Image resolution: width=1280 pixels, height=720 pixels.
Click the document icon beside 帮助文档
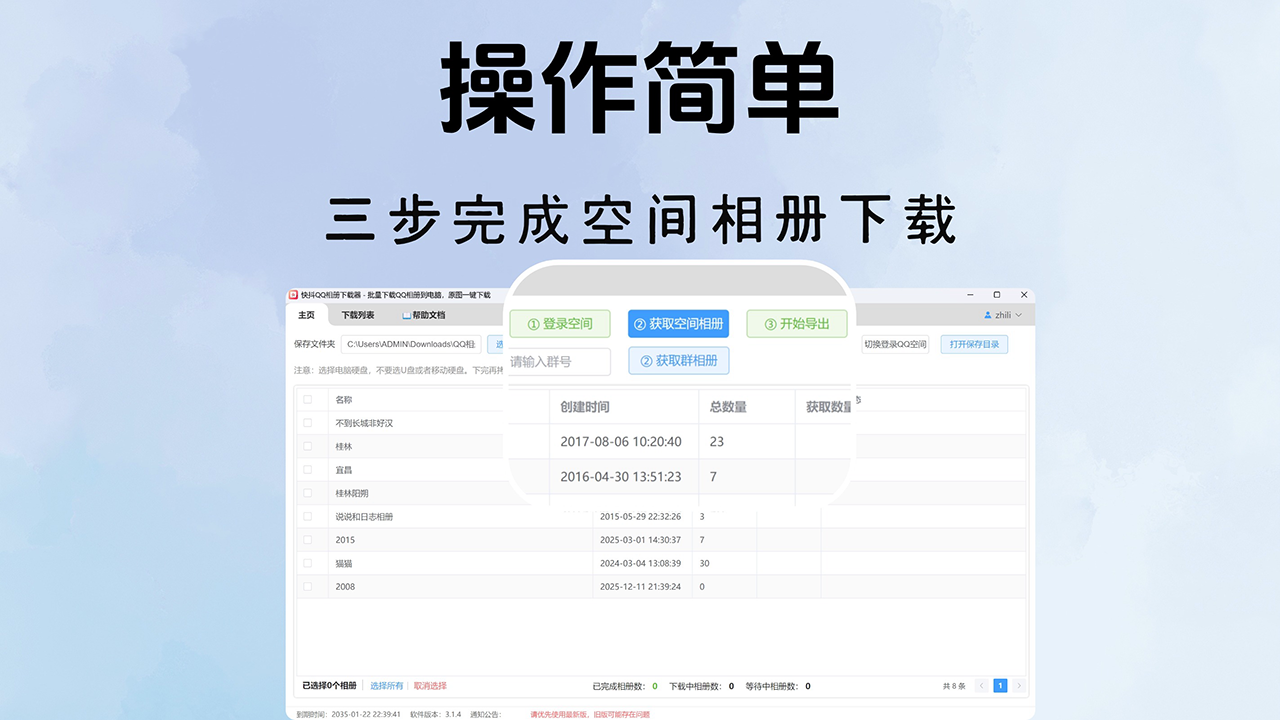coord(405,315)
